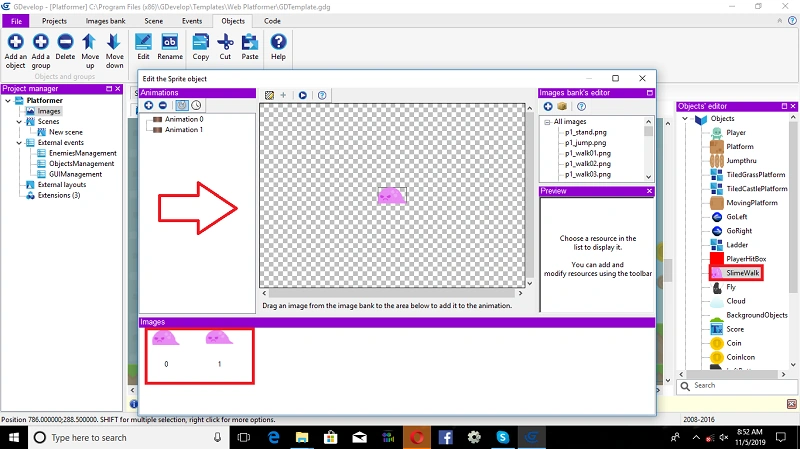Screen dimensions: 800x449
Task: Select p1_walk02.png in images bank
Action: pos(588,164)
